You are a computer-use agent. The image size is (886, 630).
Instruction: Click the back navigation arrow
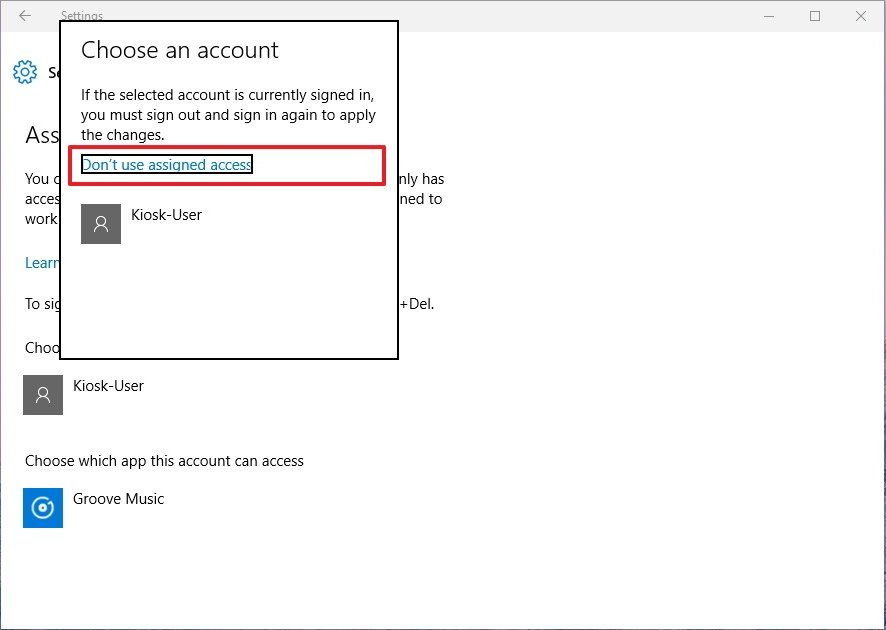coord(24,16)
